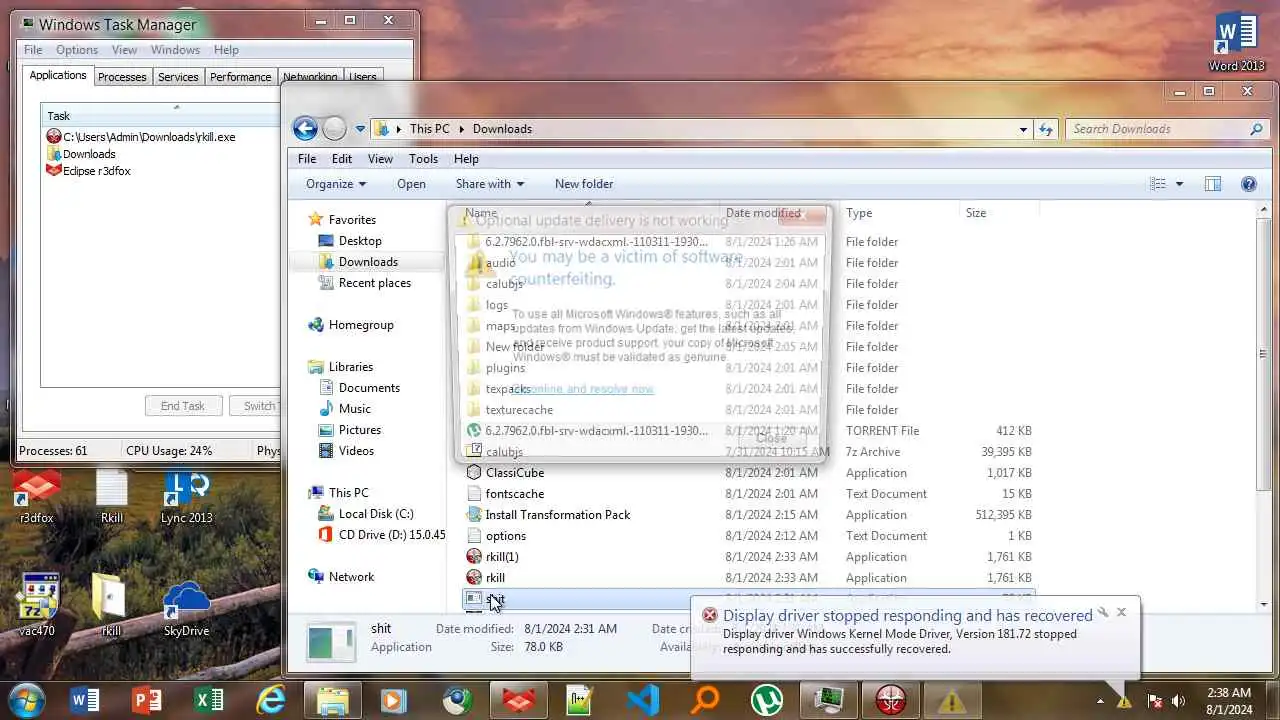This screenshot has height=720, width=1280.
Task: Open the Explorer File menu
Action: tap(307, 159)
